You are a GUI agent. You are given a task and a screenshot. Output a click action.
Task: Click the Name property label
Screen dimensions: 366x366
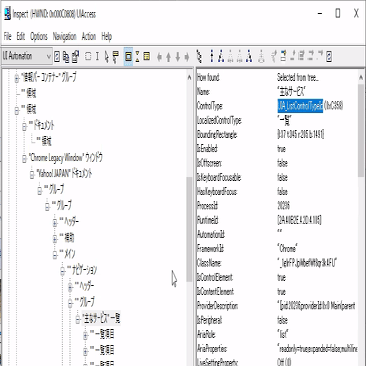click(x=203, y=92)
